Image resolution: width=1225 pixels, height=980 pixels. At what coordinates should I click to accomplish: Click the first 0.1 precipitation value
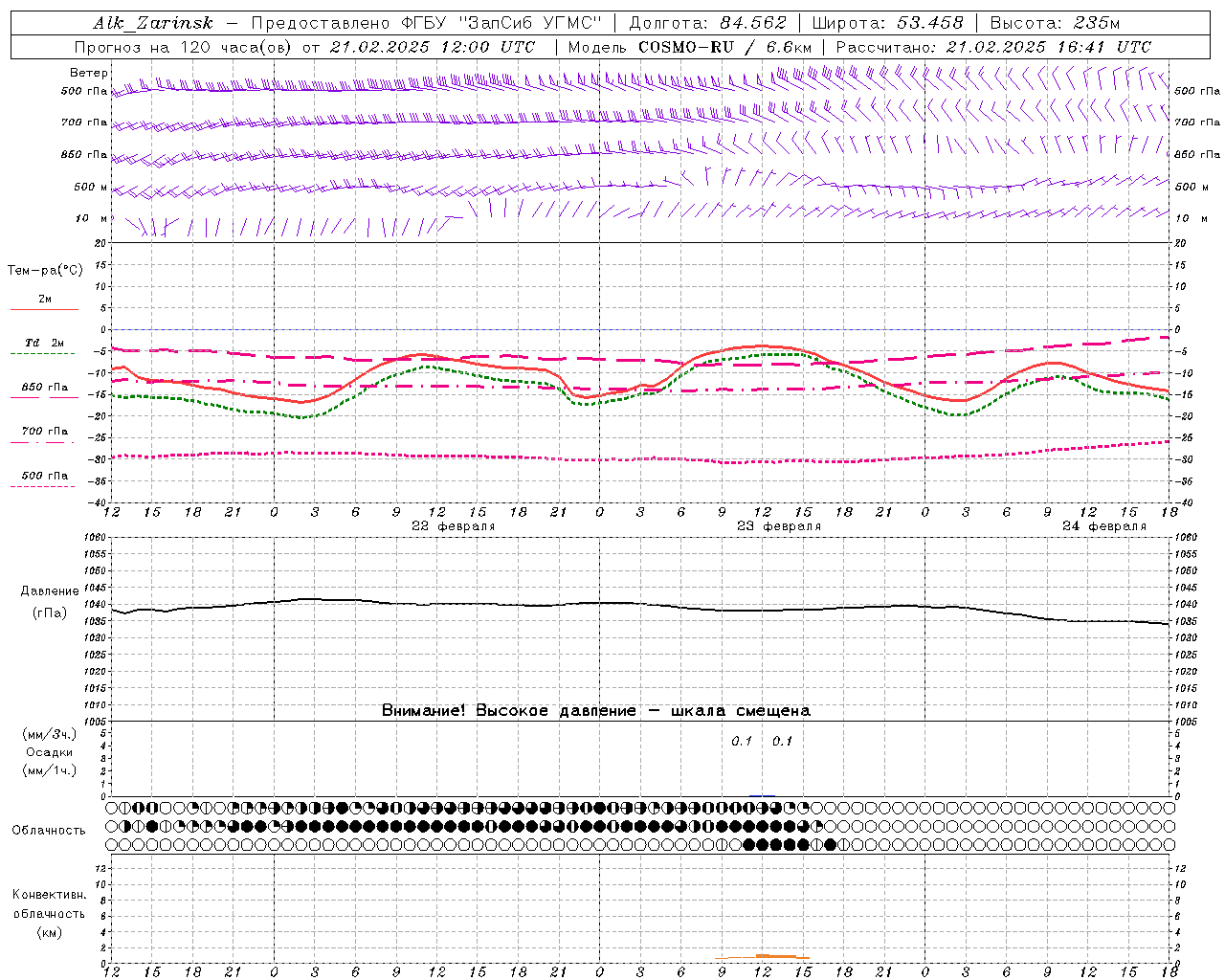[742, 742]
